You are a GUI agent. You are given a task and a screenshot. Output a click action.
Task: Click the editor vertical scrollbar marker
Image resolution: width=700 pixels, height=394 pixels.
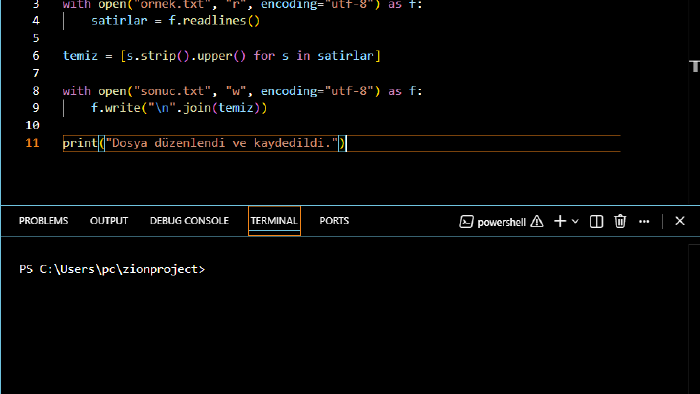(x=694, y=66)
